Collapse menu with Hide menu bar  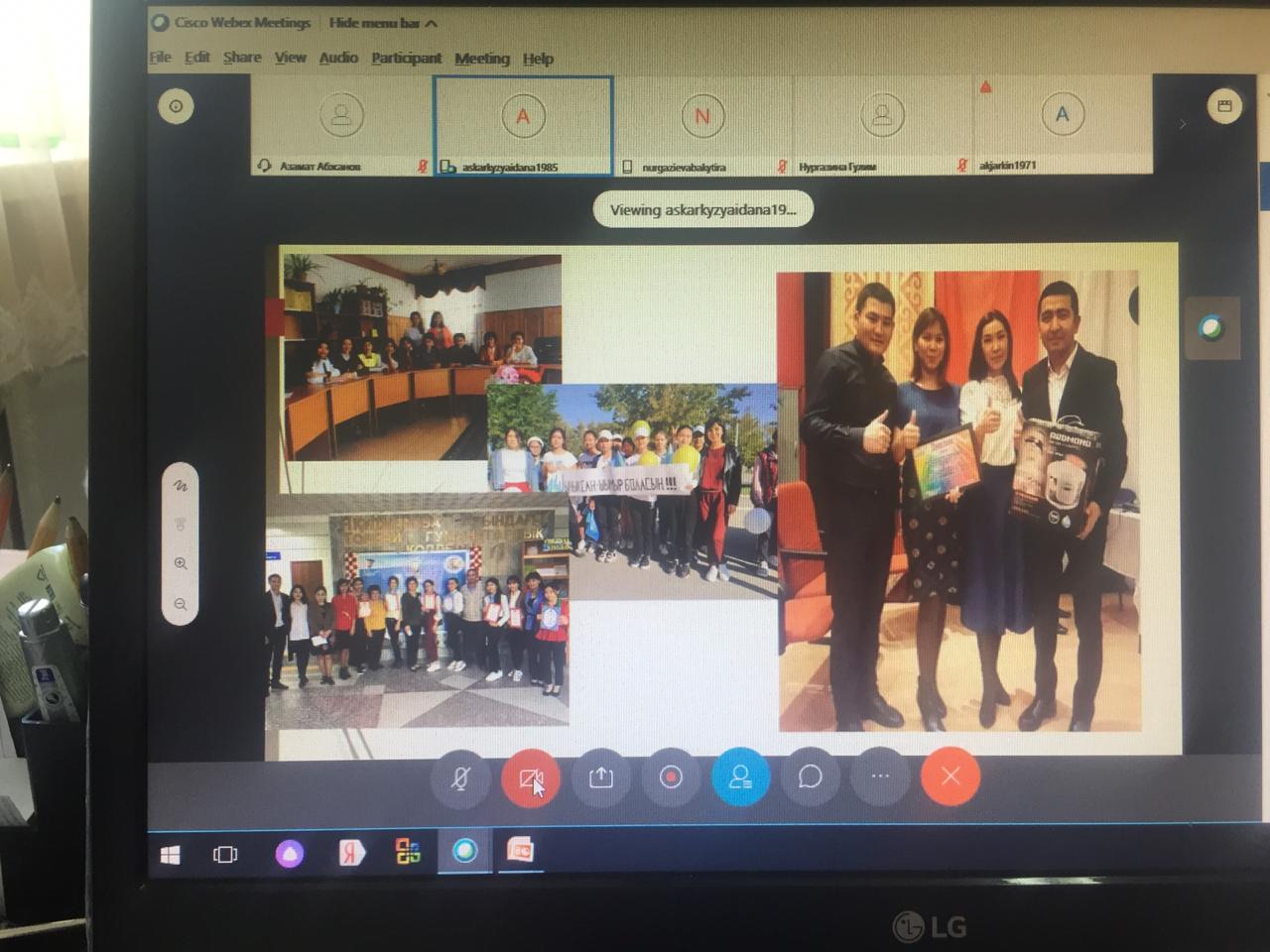point(382,23)
